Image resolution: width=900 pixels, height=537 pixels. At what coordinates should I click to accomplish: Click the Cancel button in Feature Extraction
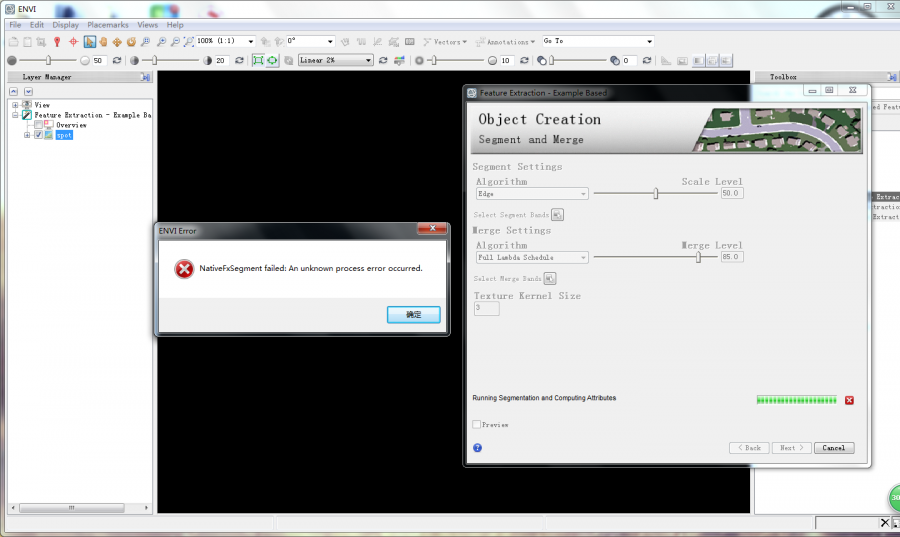pyautogui.click(x=834, y=448)
